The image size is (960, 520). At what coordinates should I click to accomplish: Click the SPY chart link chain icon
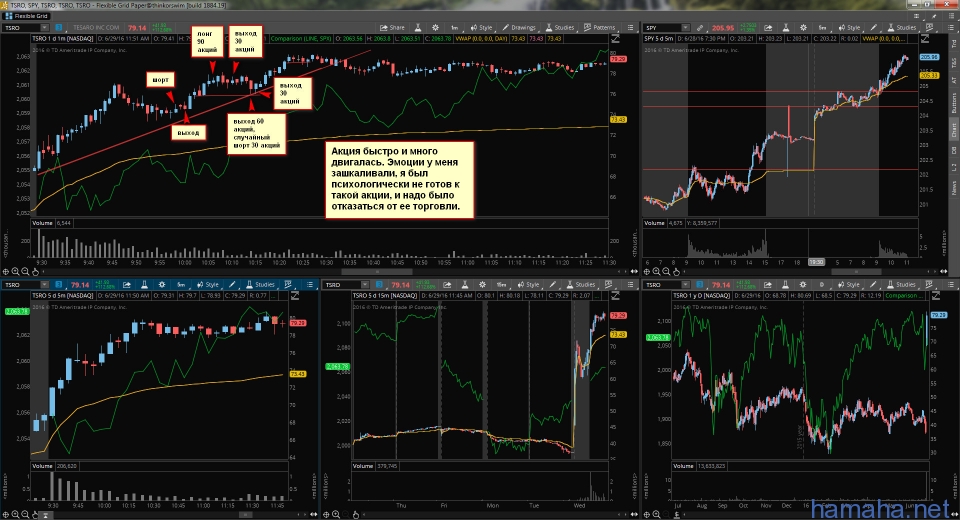(699, 28)
